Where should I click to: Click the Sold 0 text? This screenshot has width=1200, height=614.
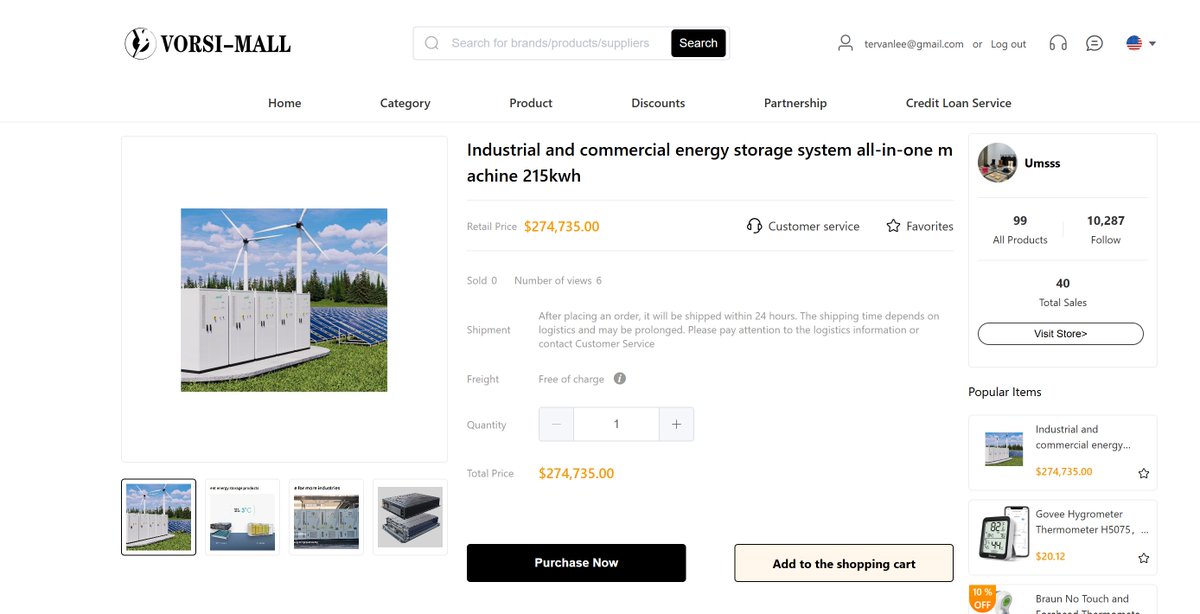point(482,280)
